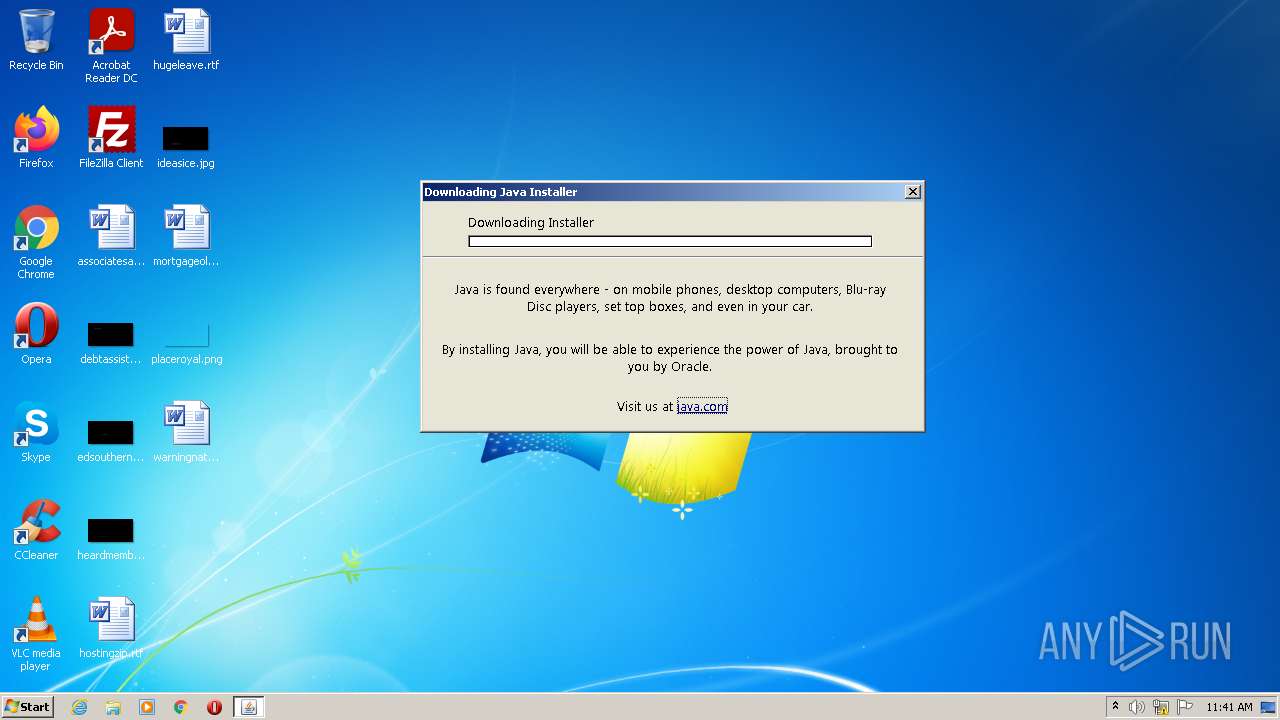Show hidden system tray icons

(1115, 707)
